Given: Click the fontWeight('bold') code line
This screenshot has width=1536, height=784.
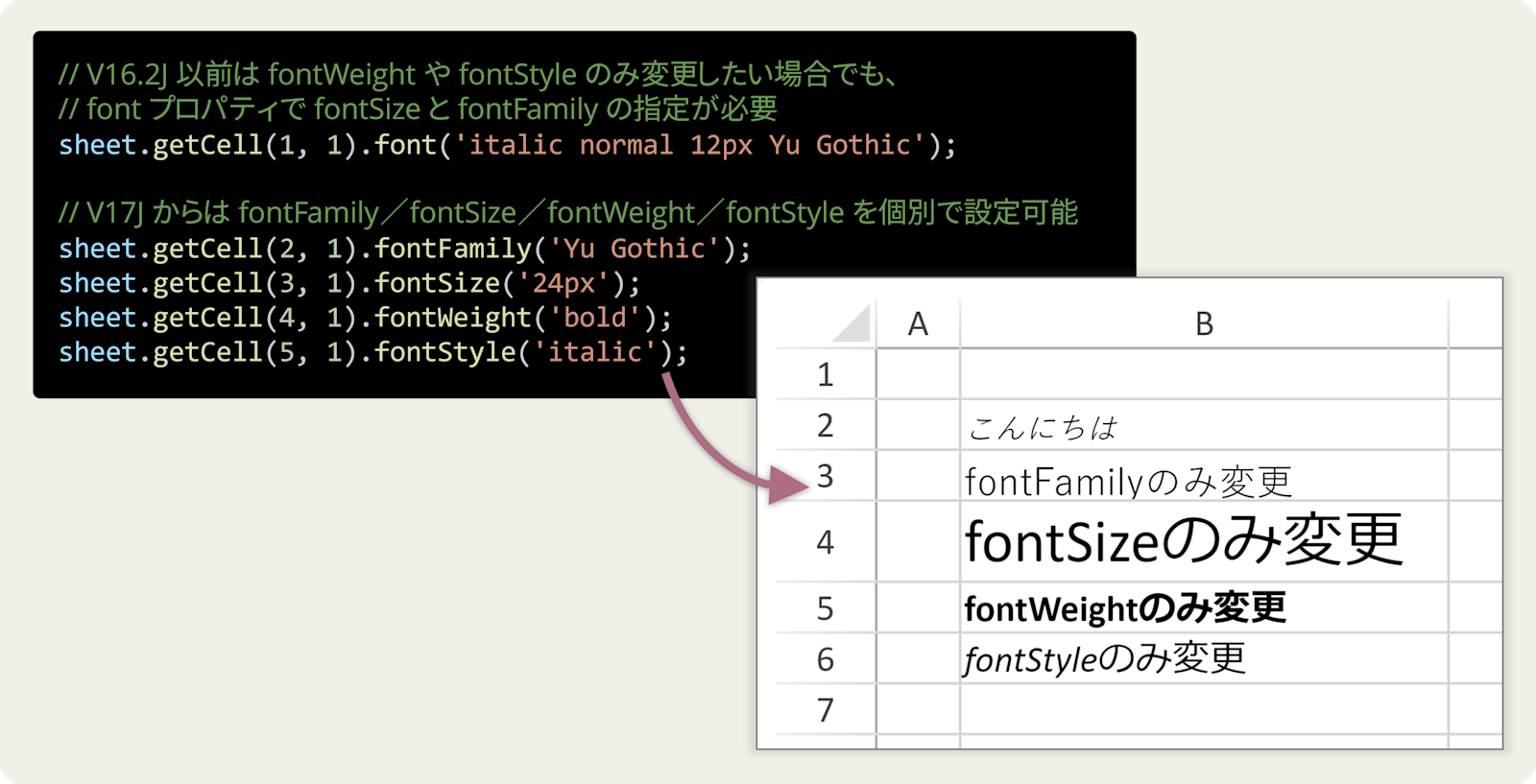Looking at the screenshot, I should pos(365,318).
